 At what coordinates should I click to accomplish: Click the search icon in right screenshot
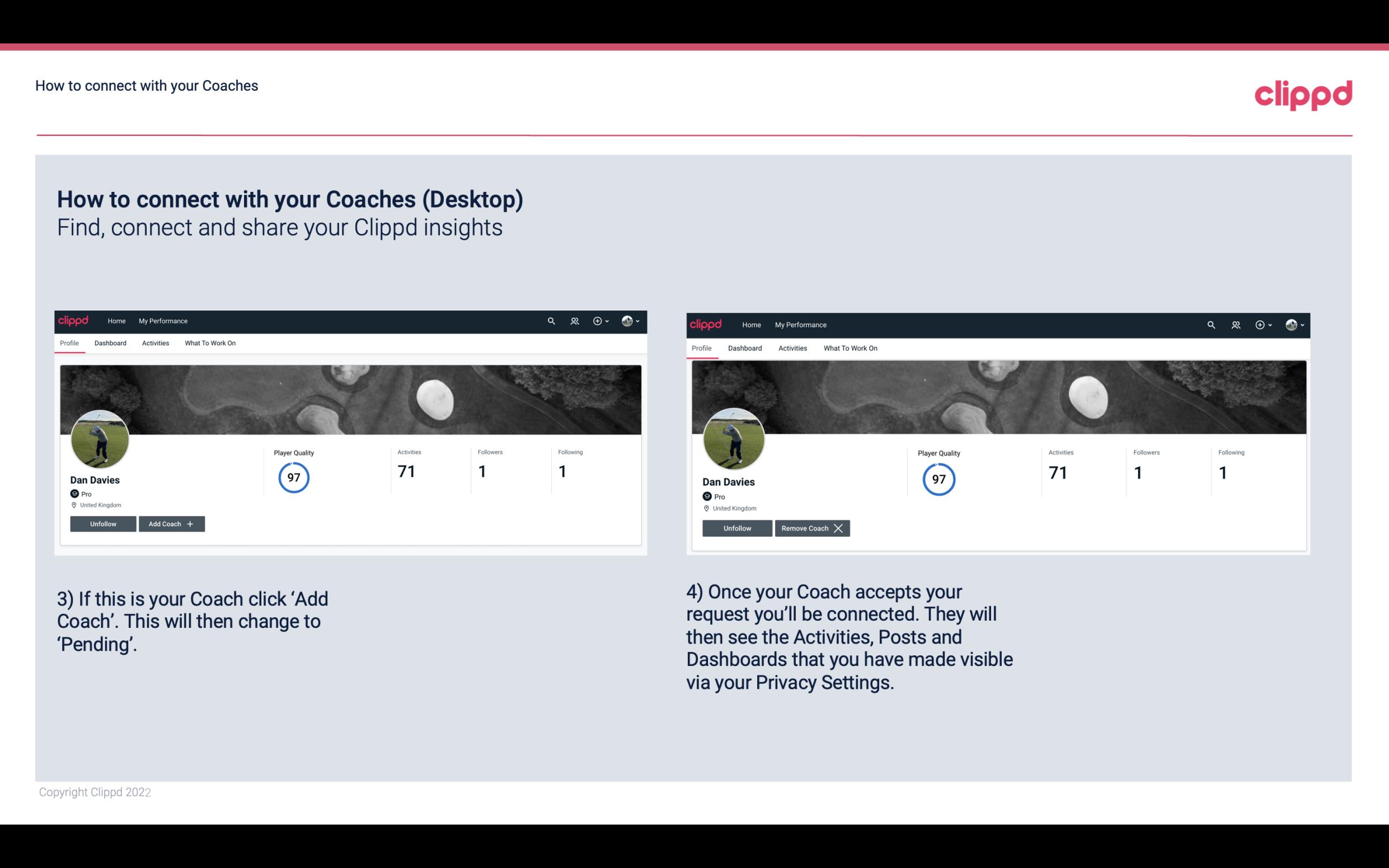1211,324
